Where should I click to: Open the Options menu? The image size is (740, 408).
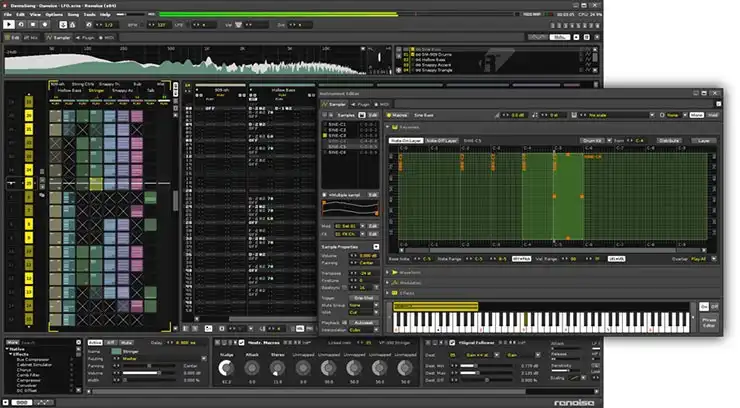(x=54, y=15)
